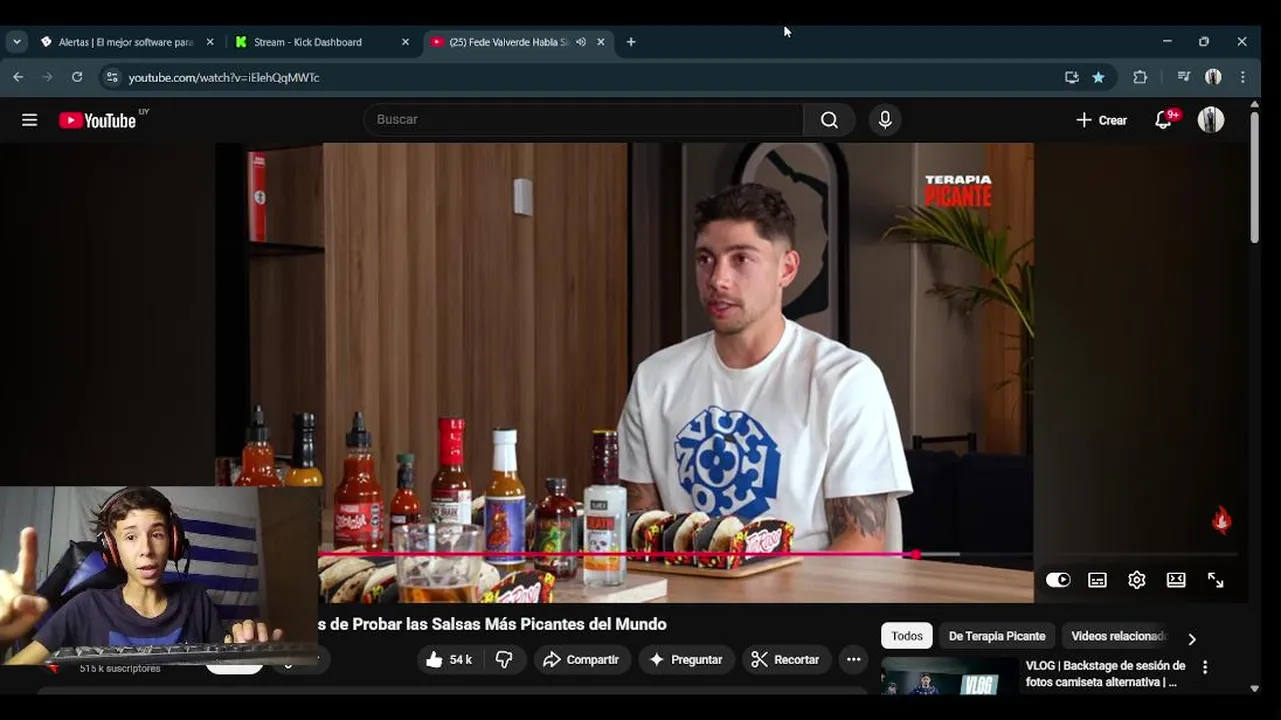
Task: Click the youtube.com address bar URL
Action: click(x=224, y=77)
